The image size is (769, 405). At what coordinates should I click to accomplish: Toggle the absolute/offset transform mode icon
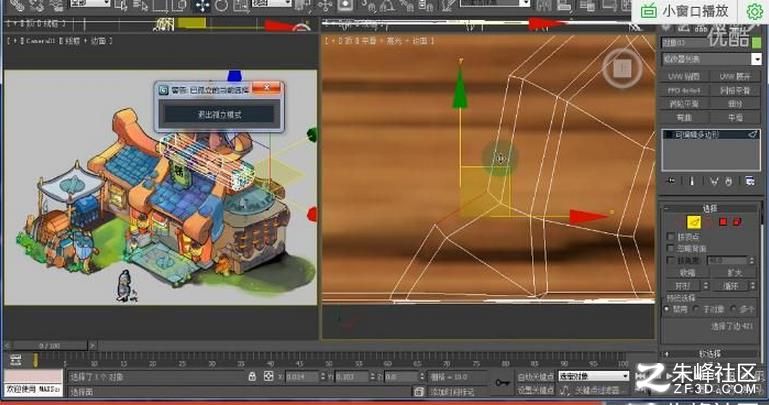coord(268,377)
